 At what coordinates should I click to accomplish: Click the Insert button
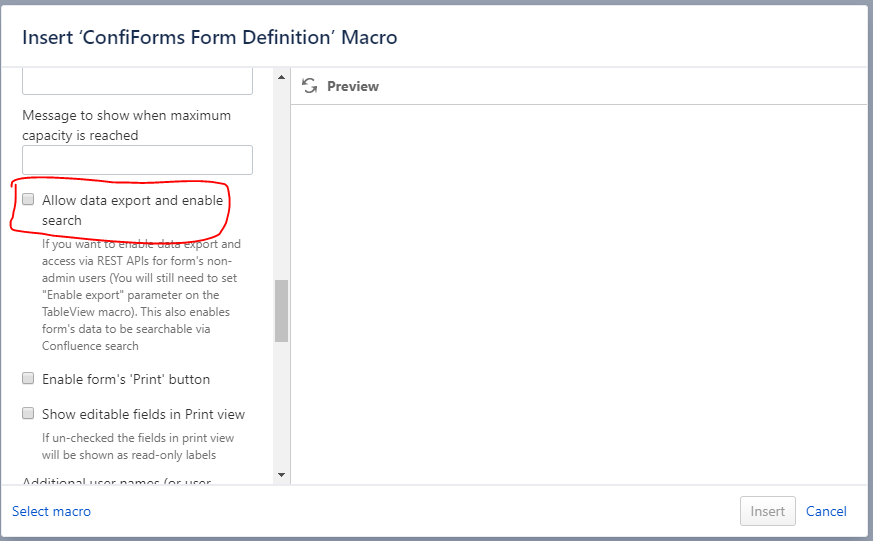767,511
